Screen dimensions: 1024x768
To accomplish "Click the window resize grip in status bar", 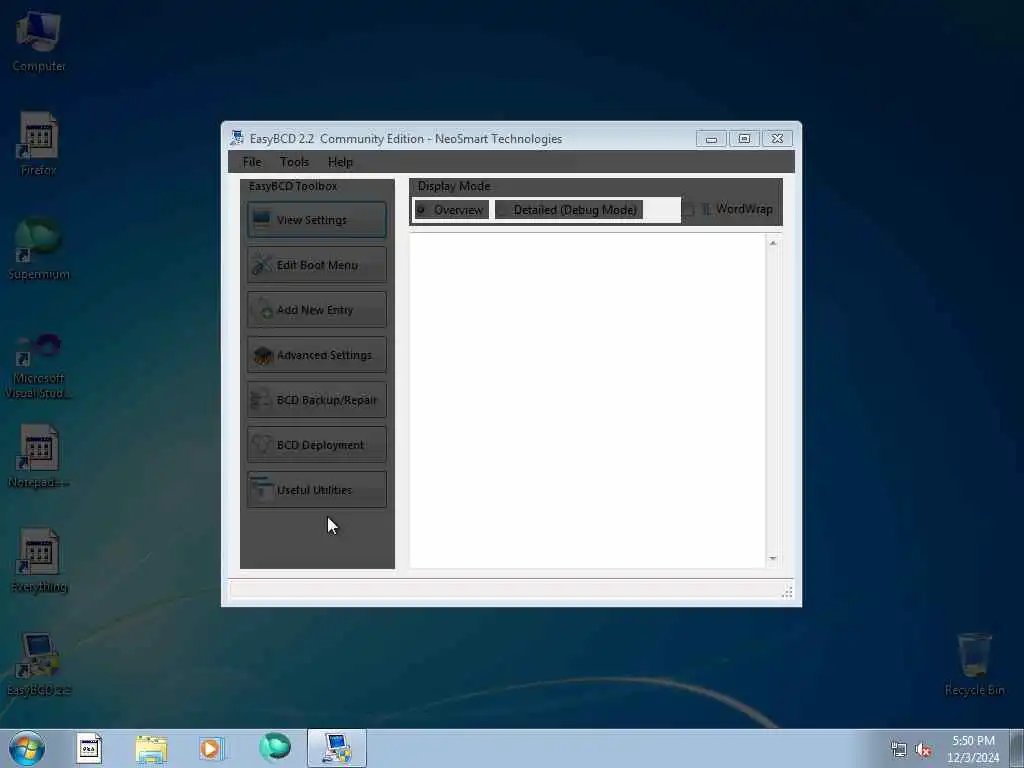I will tap(787, 592).
